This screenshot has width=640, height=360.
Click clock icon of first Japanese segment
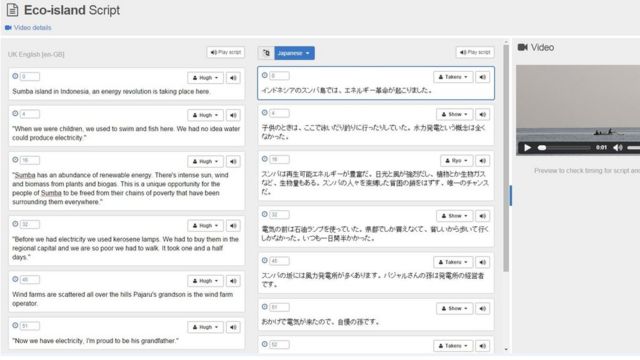coord(264,76)
